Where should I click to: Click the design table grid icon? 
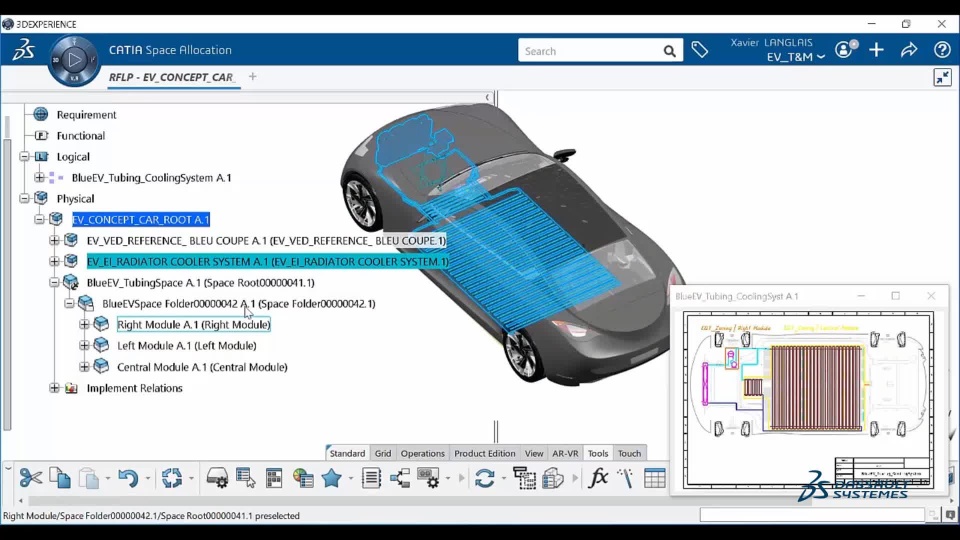(x=654, y=478)
